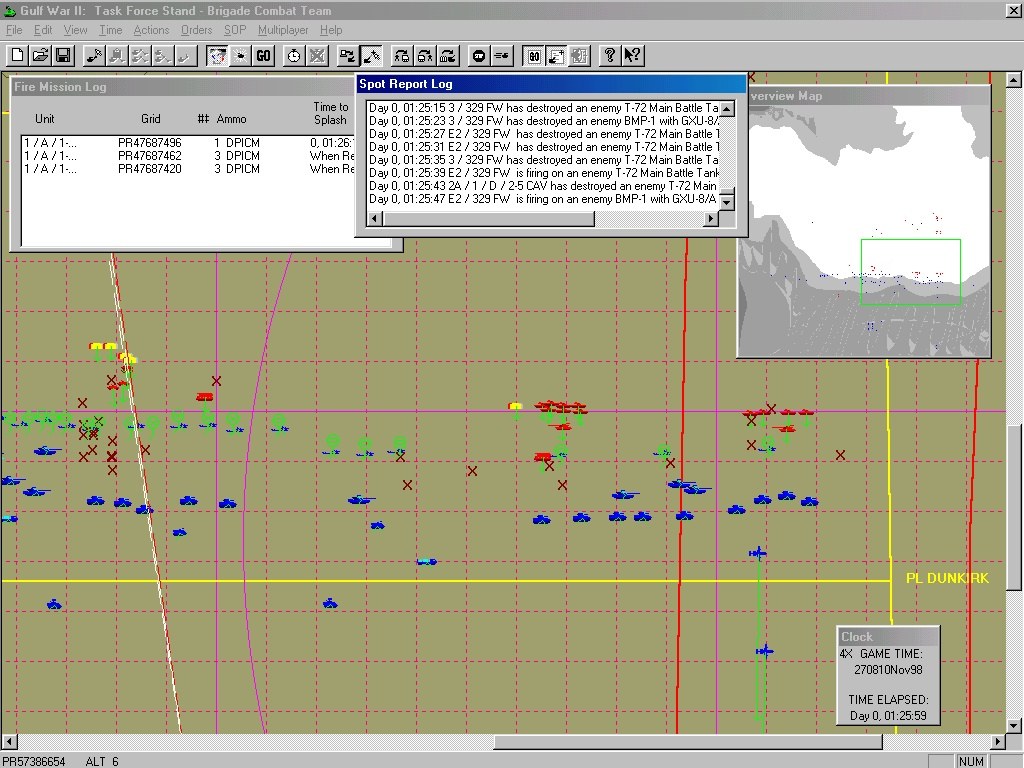Click the explosion burst toolbar icon
Screen dimensions: 1024x768
pos(240,56)
